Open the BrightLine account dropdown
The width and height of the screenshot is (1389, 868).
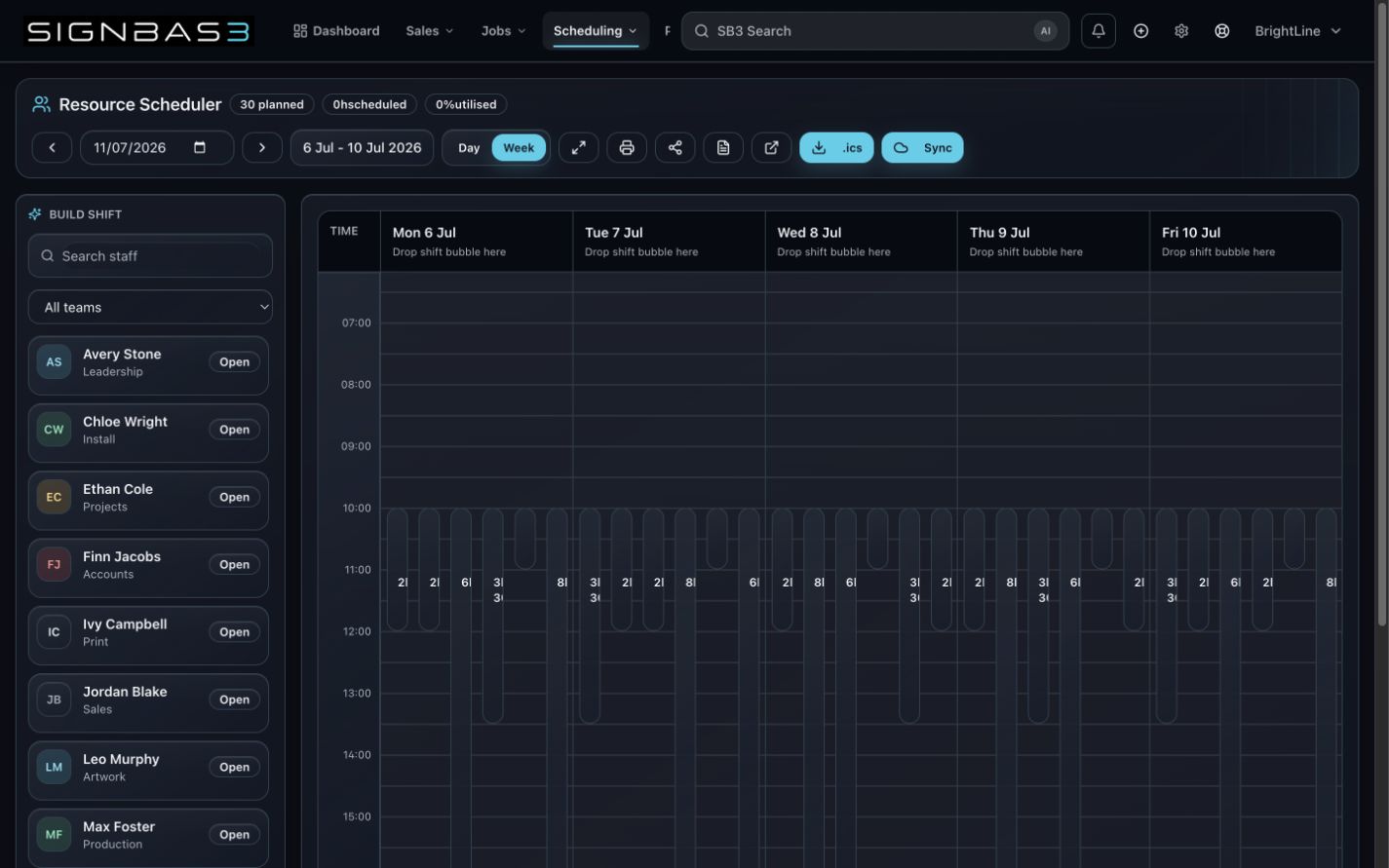pyautogui.click(x=1297, y=31)
